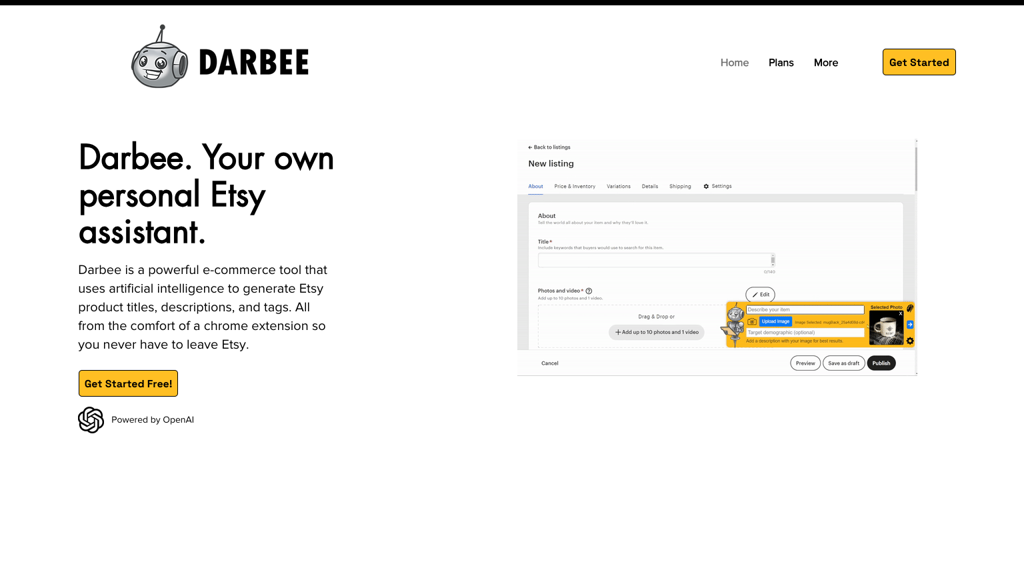This screenshot has width=1024, height=576.
Task: Remove the selected photo via its X
Action: point(900,314)
